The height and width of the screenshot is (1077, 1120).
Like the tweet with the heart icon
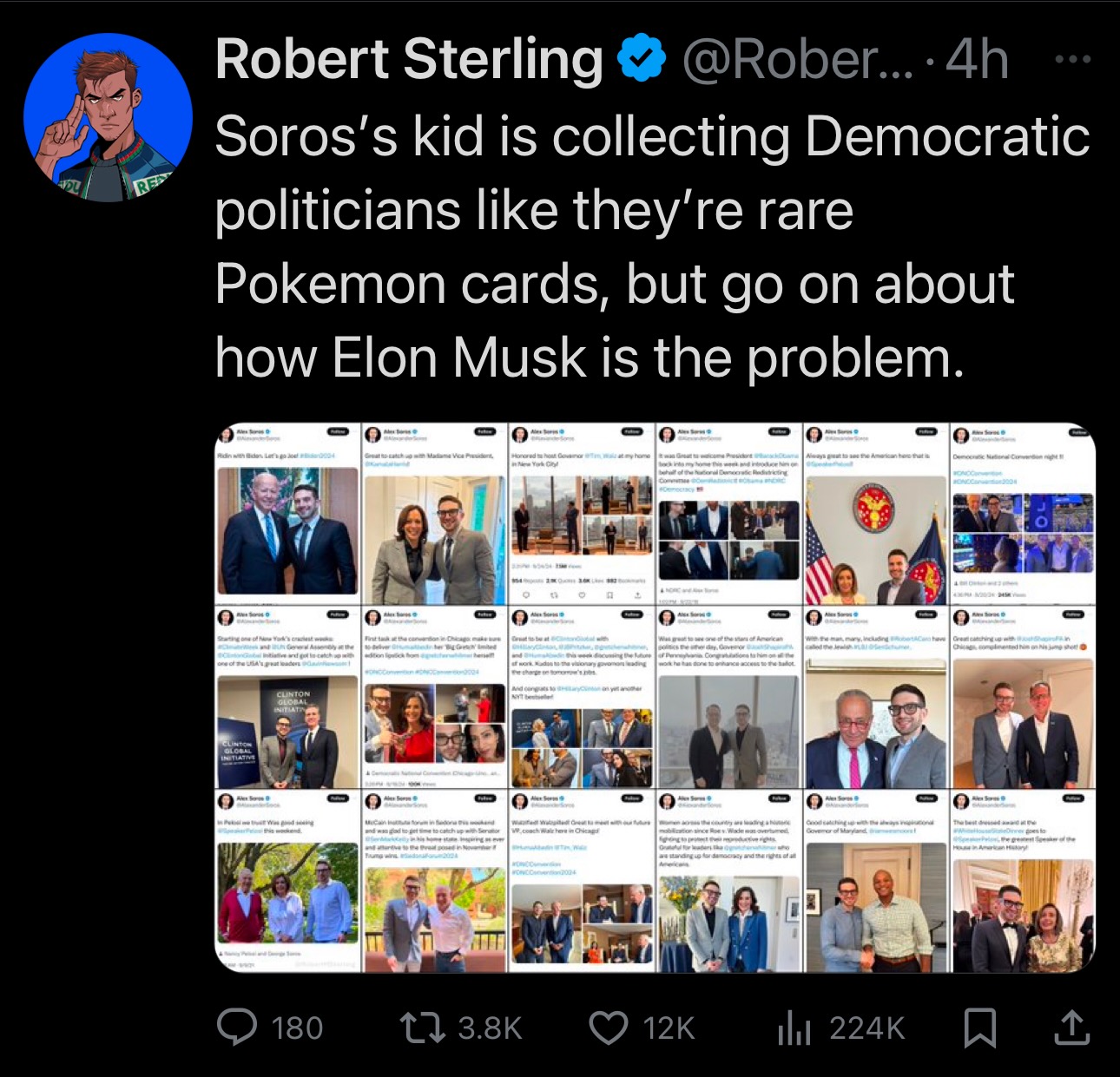pos(608,1028)
